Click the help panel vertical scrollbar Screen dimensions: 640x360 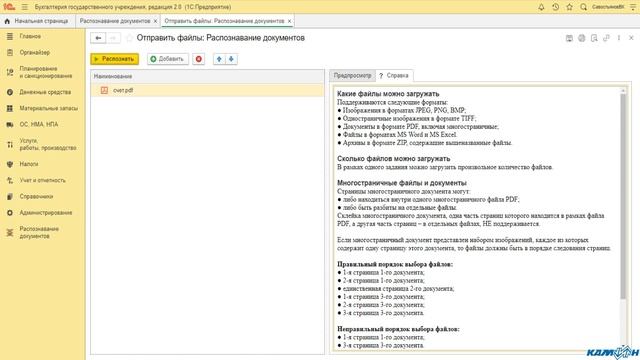coord(623,196)
